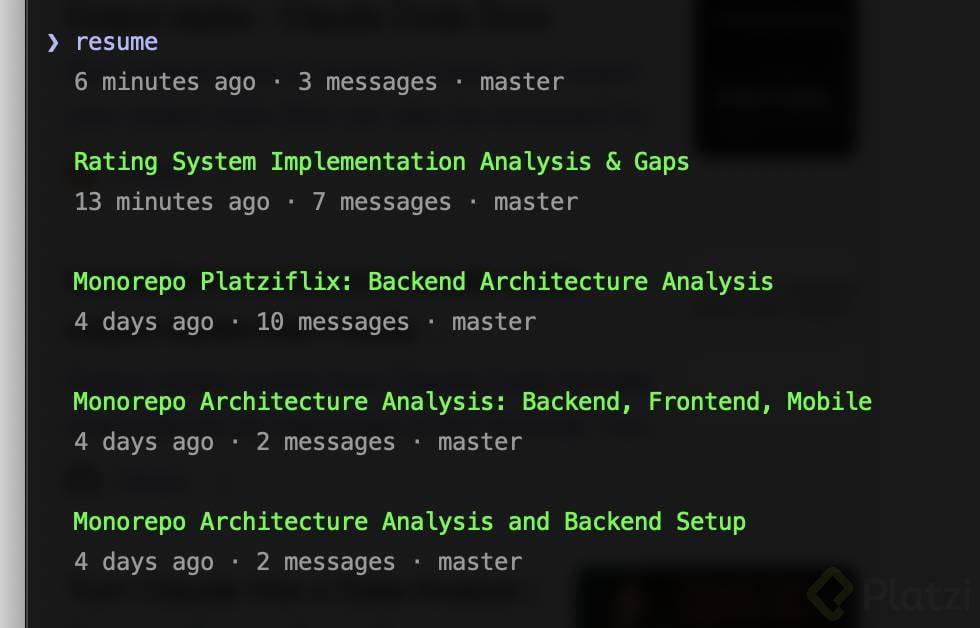Click the "3 messages" count label
The image size is (980, 628).
pos(367,82)
